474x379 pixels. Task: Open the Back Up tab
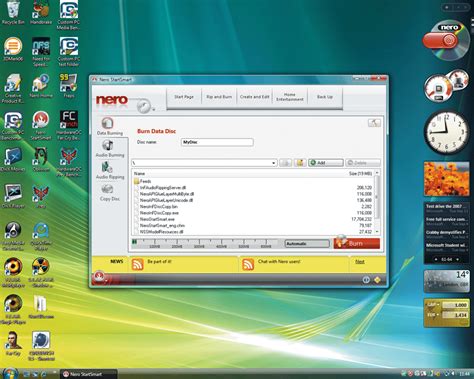(325, 97)
